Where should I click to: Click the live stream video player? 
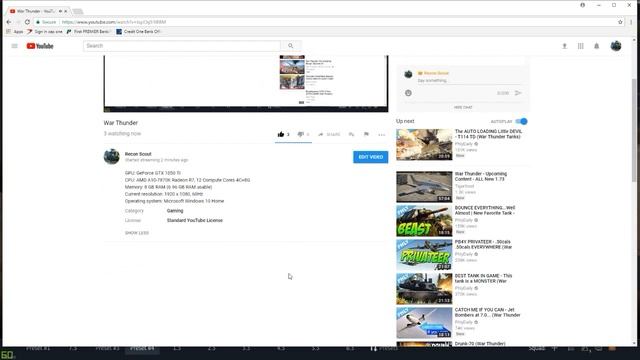[246, 83]
